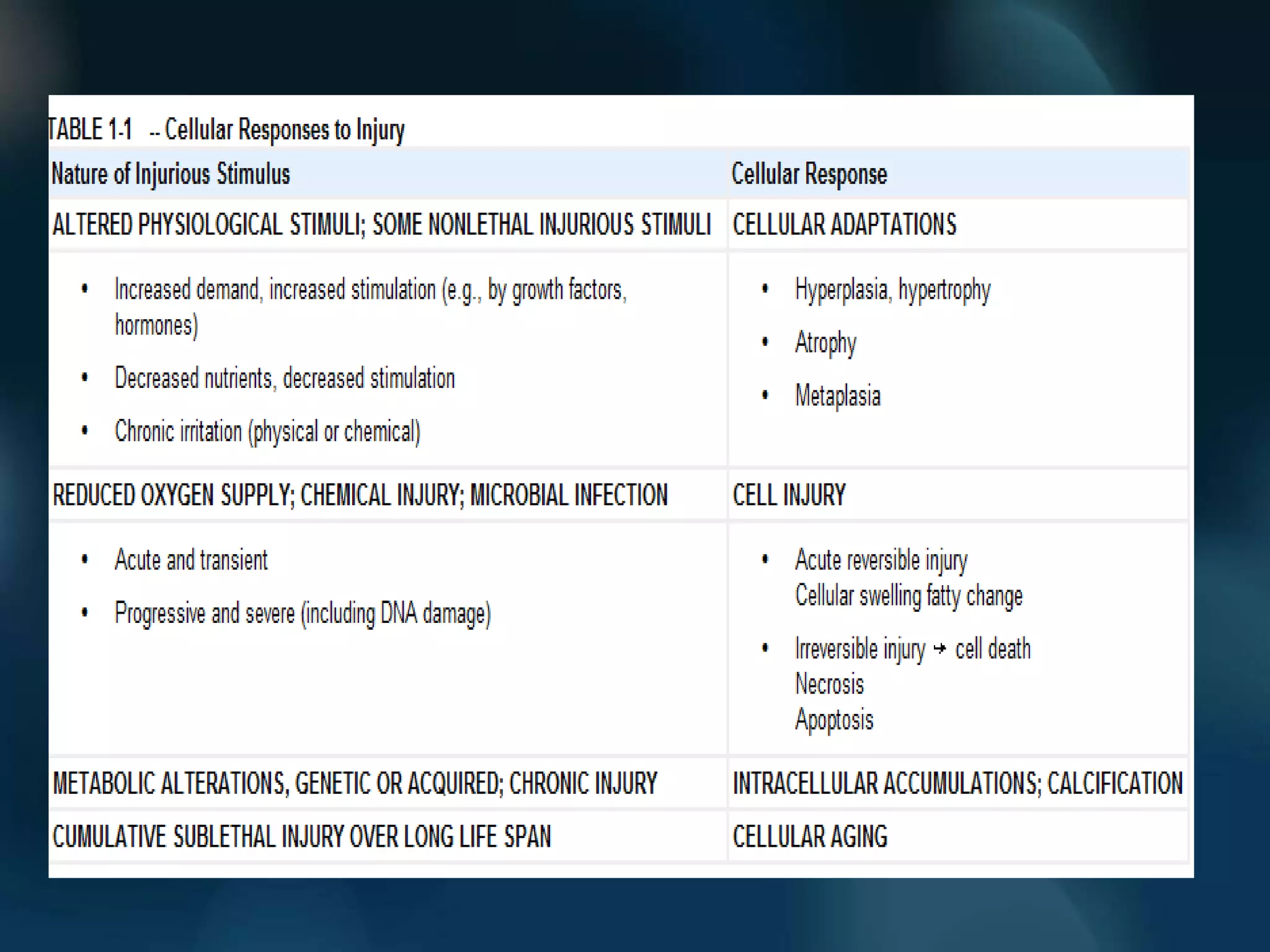
Task: Click 'Acute and transient' bullet text
Action: click(191, 560)
